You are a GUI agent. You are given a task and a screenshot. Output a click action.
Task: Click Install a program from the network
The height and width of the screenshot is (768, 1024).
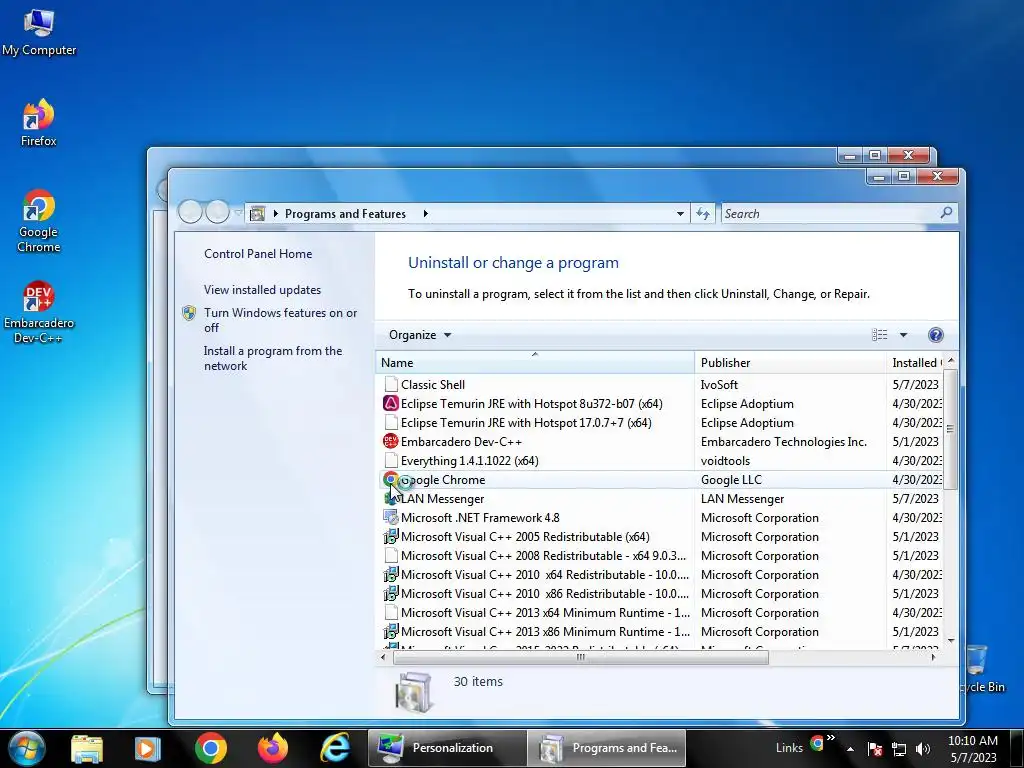point(272,359)
